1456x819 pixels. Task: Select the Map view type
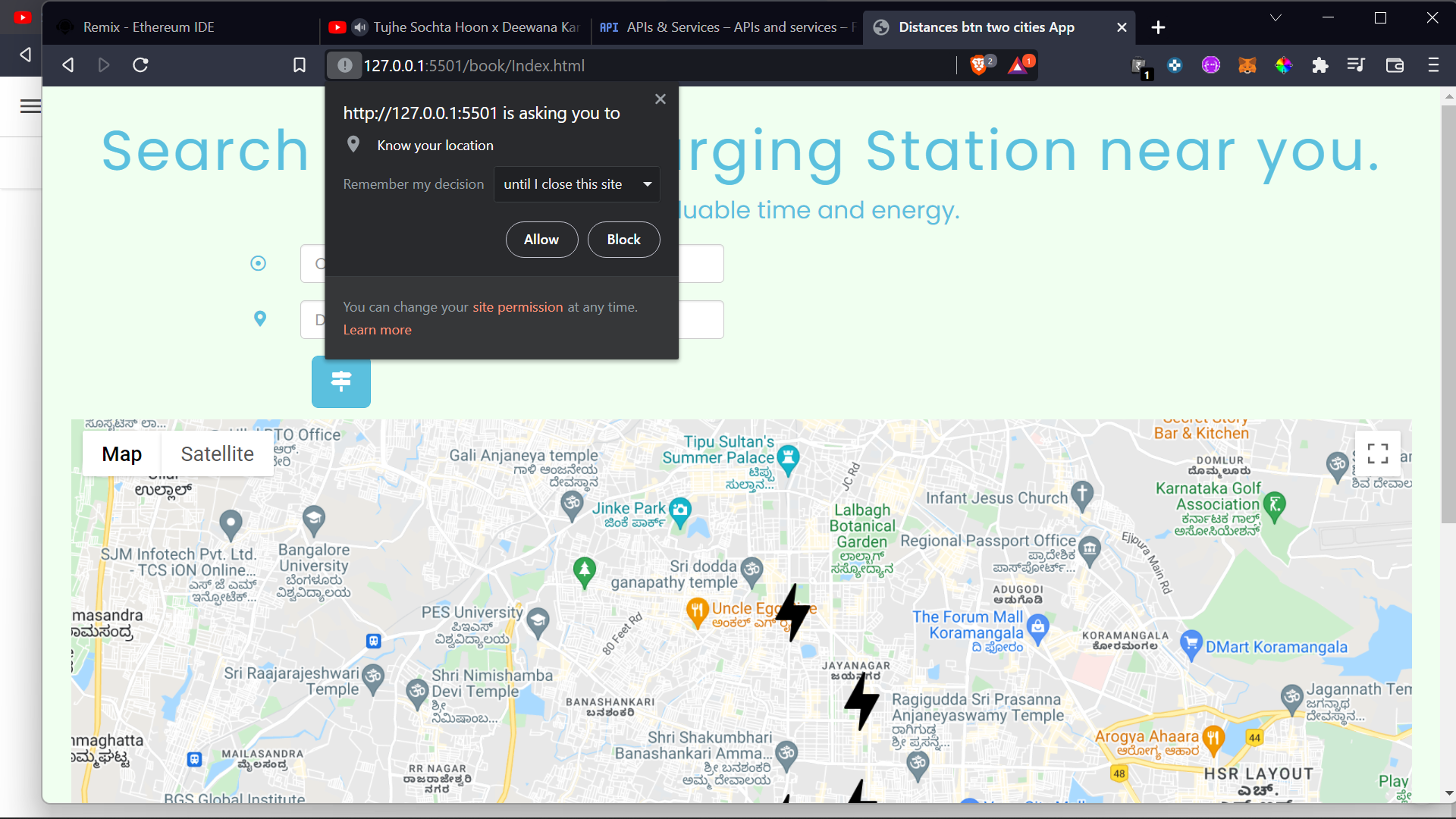click(122, 454)
